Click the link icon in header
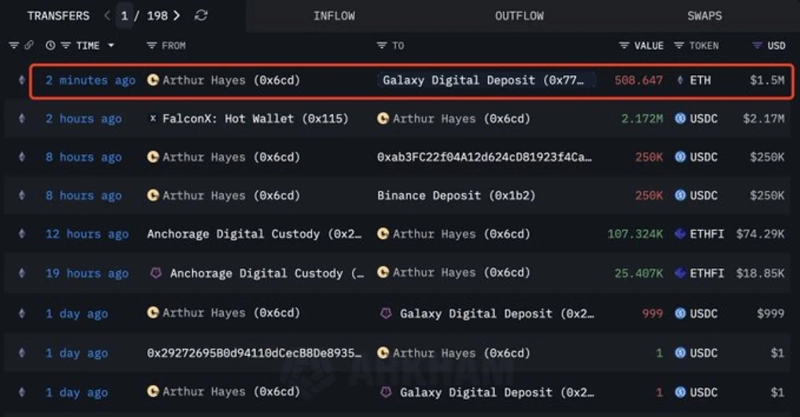Viewport: 800px width, 417px height. (29, 46)
